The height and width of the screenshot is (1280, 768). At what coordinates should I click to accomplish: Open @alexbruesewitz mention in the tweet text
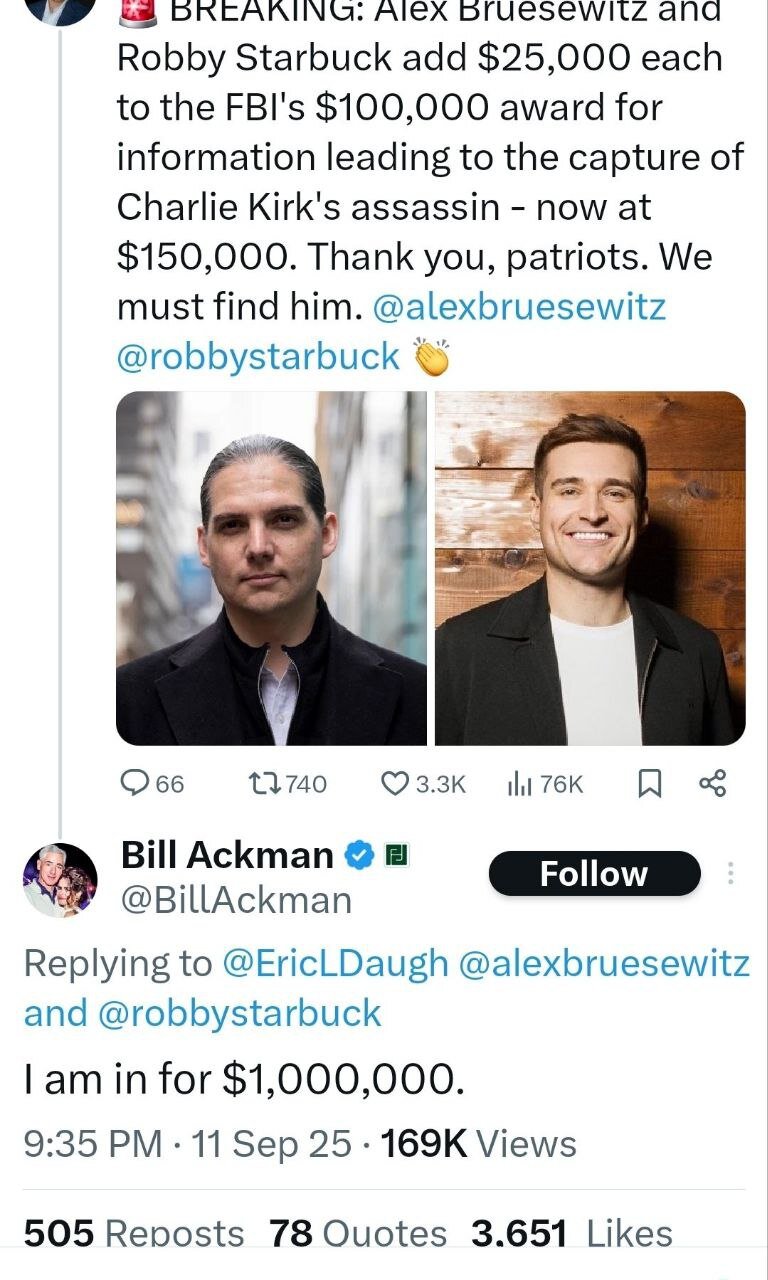[x=518, y=307]
